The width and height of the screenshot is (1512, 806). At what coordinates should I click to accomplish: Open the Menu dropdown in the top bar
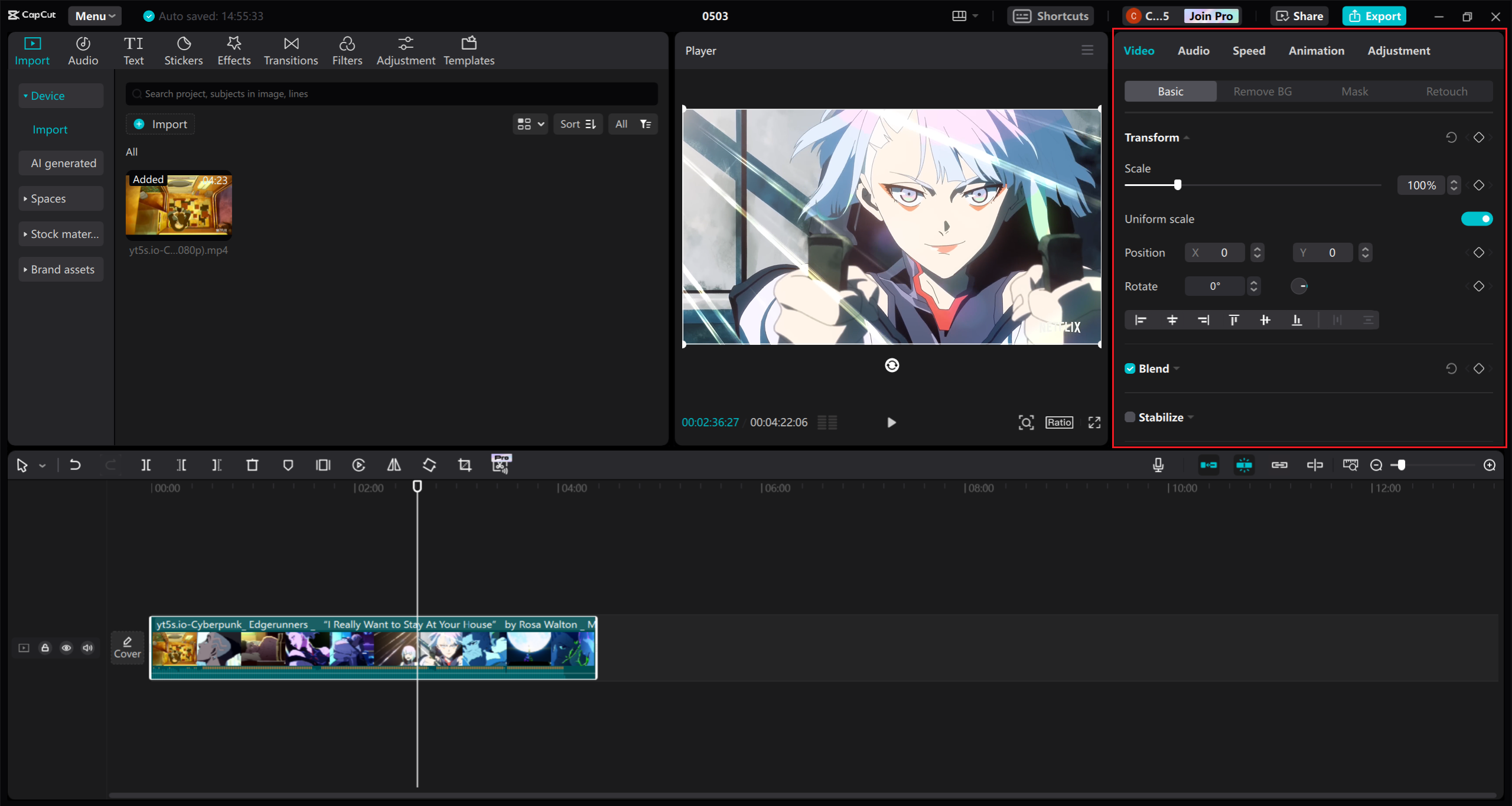point(94,16)
